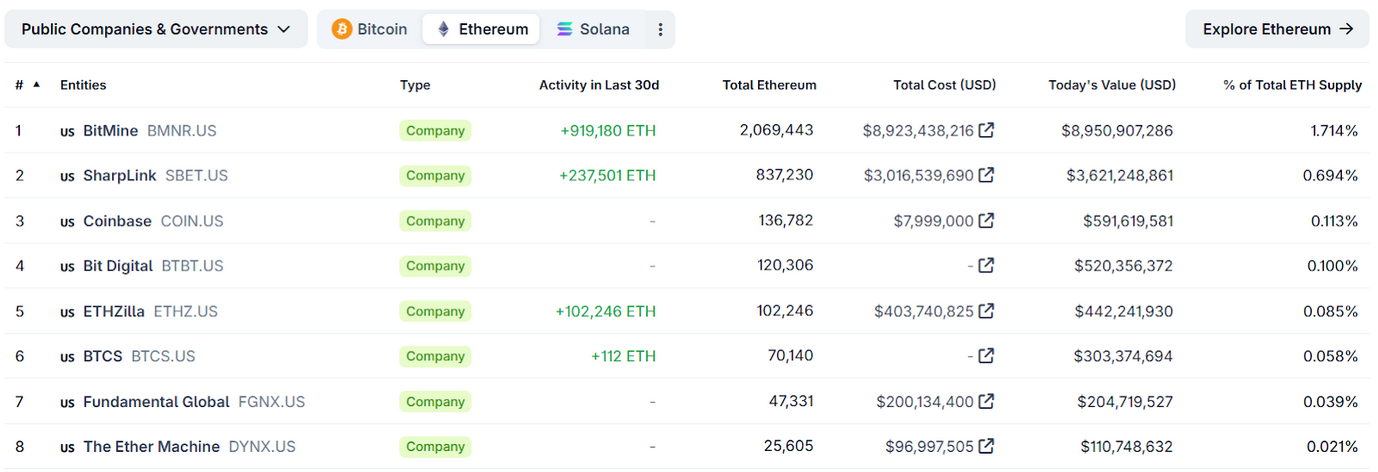
Task: Click Fundamental Global cost external link icon
Action: click(986, 401)
